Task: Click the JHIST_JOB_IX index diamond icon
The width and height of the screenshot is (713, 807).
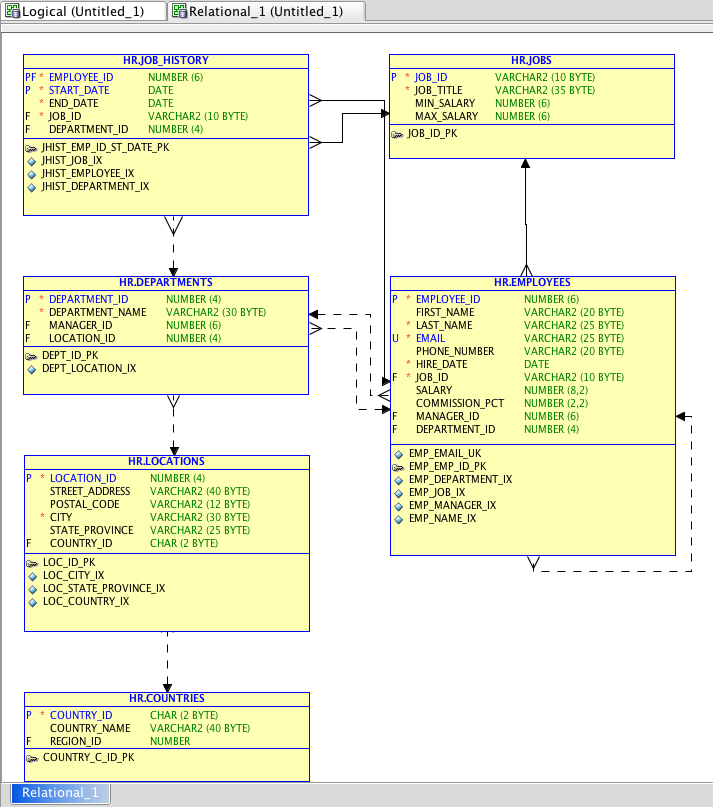Action: point(31,161)
